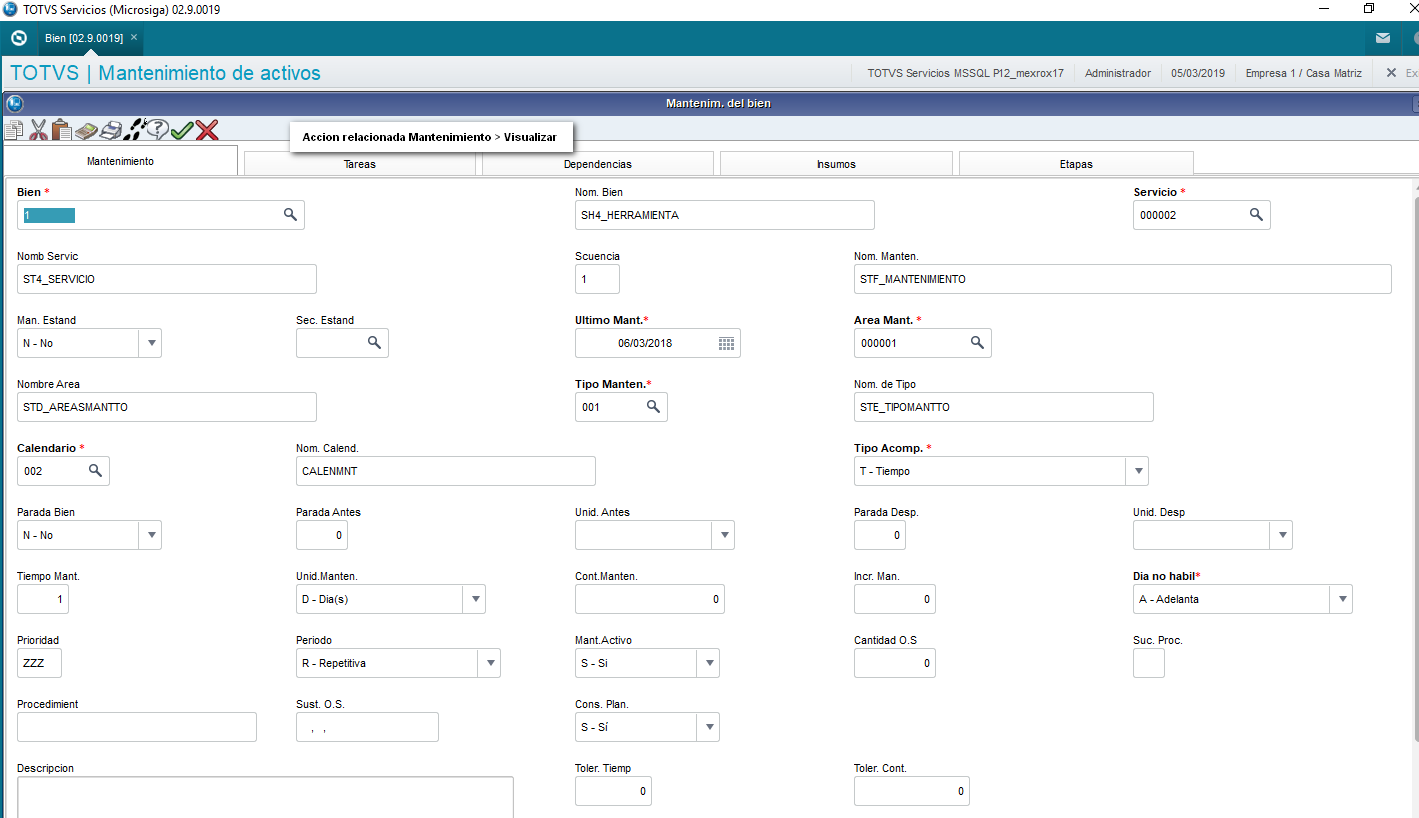1419x818 pixels.
Task: Expand Periodo dropdown
Action: point(489,663)
